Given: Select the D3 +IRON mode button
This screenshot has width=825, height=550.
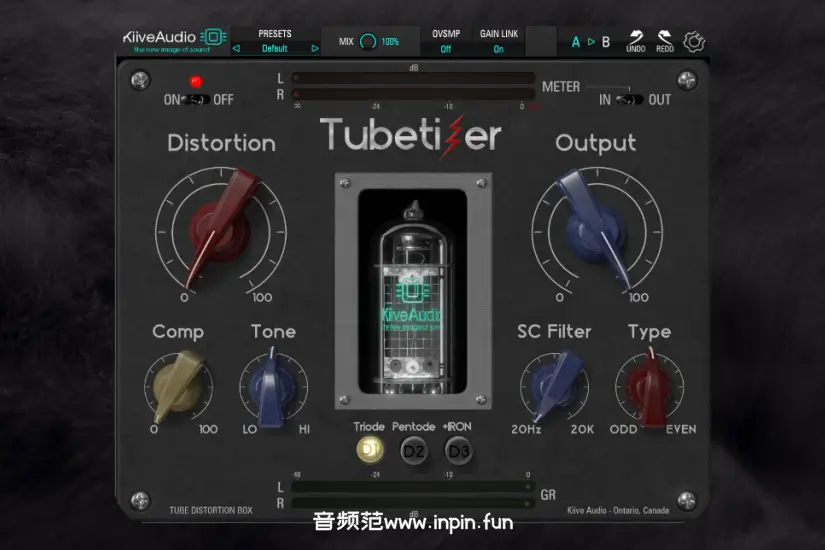Looking at the screenshot, I should (458, 451).
